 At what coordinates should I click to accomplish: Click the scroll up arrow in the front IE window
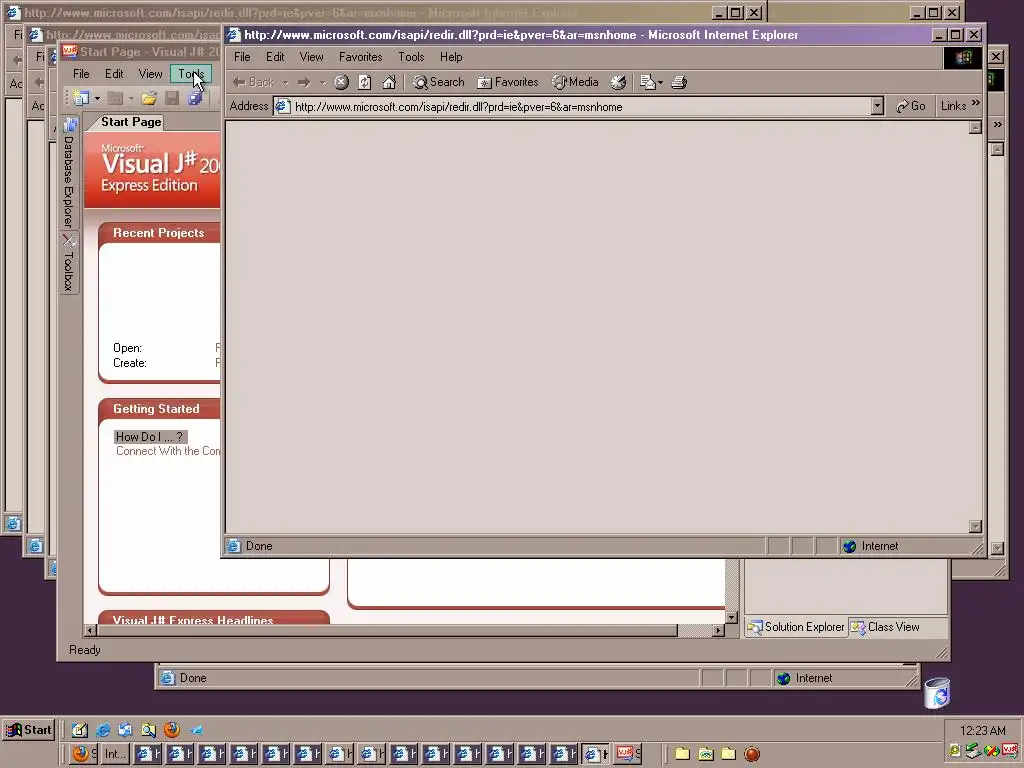(x=975, y=127)
